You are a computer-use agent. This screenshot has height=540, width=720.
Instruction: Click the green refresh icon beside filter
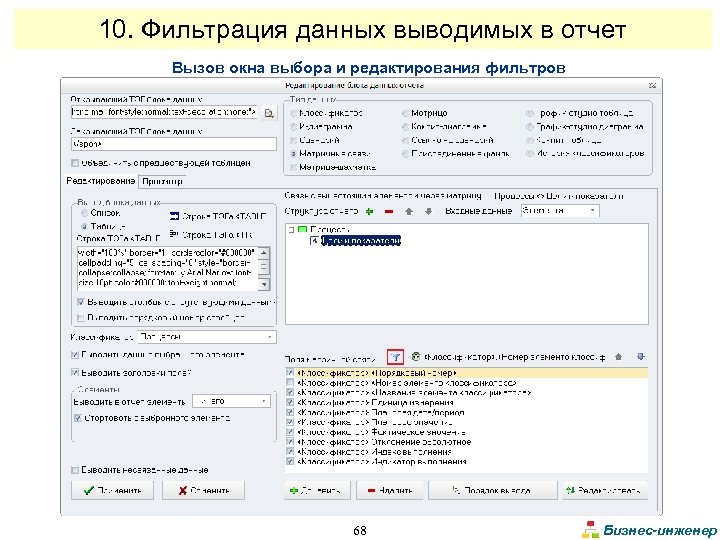click(416, 357)
